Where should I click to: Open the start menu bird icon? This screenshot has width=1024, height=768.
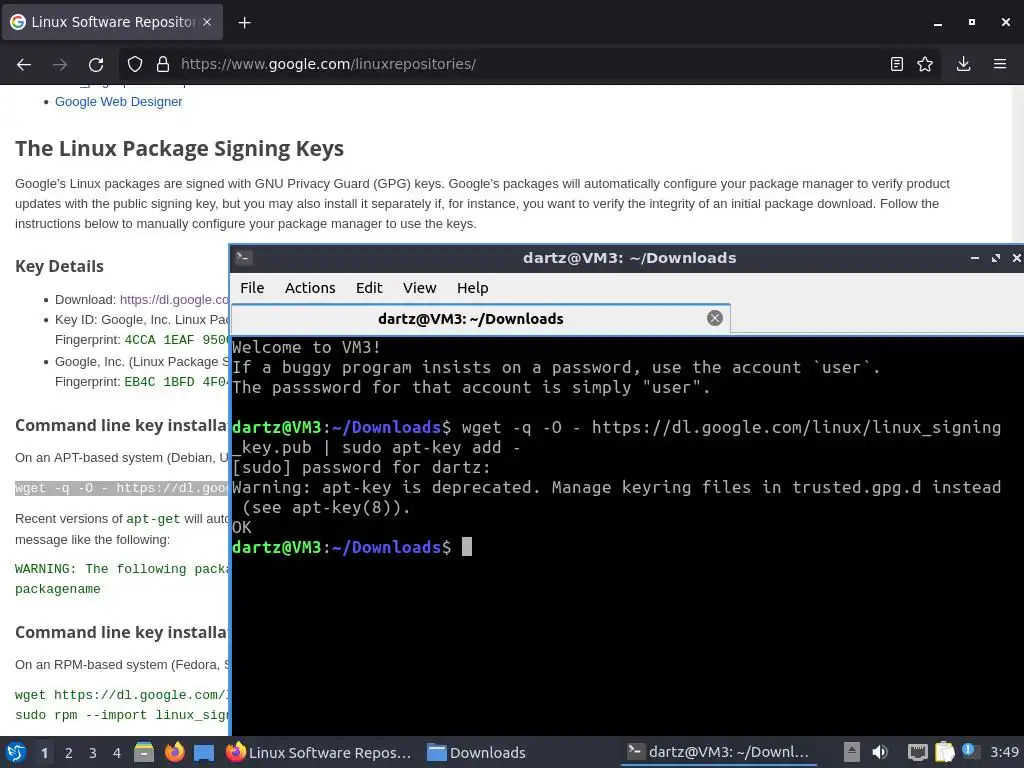click(x=16, y=752)
